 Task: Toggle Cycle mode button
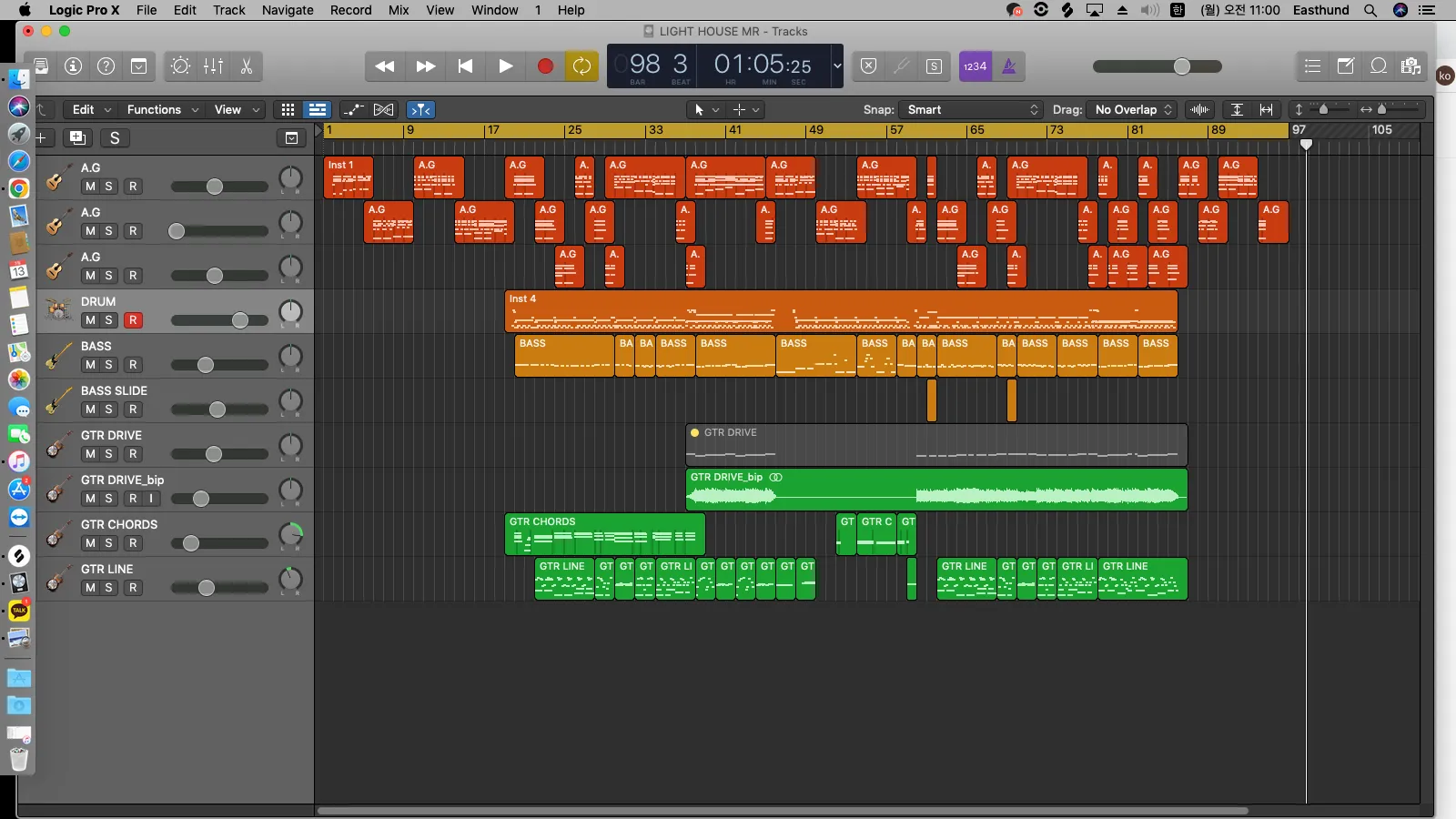click(x=581, y=66)
